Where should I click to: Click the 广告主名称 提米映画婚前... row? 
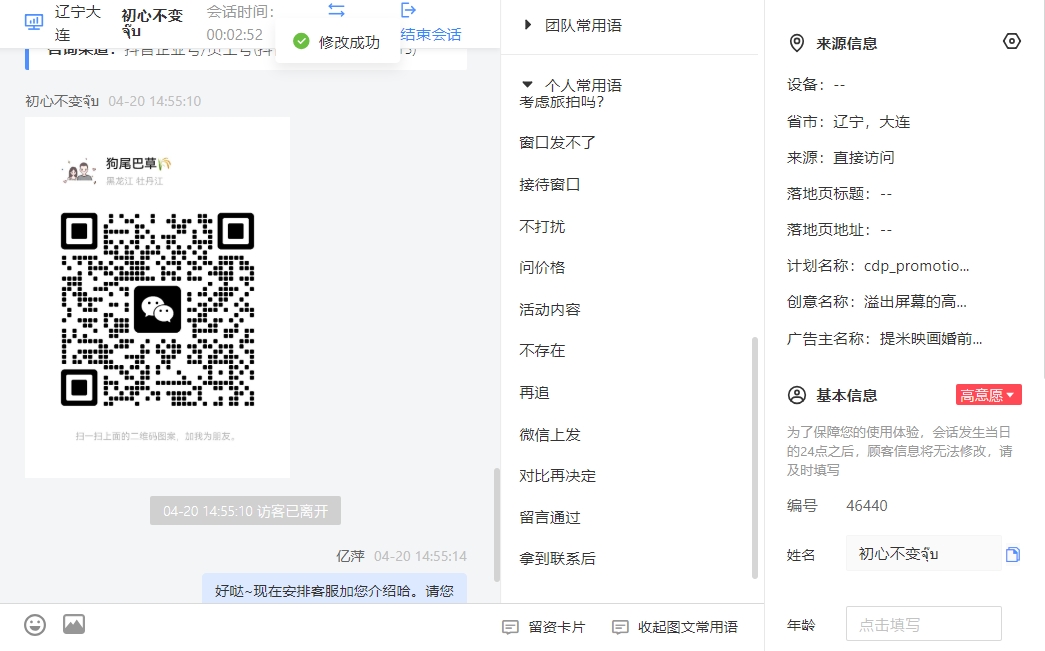pyautogui.click(x=884, y=339)
